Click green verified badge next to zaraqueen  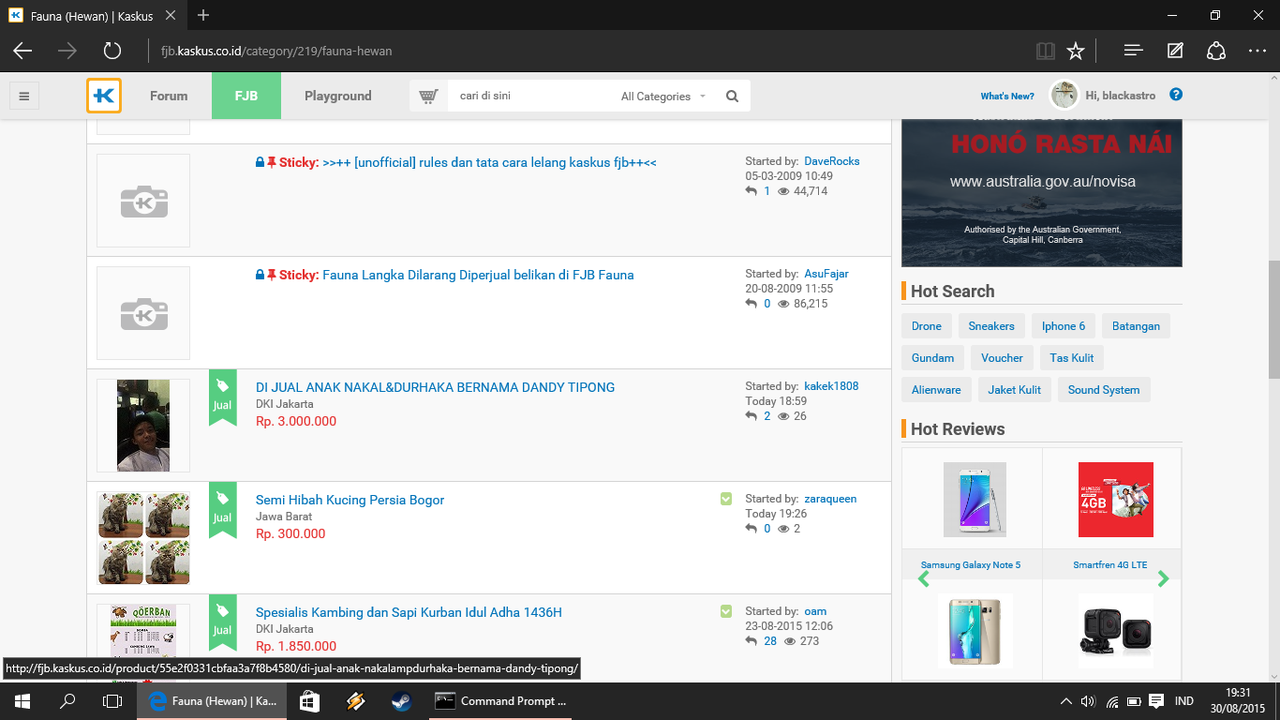tap(726, 498)
